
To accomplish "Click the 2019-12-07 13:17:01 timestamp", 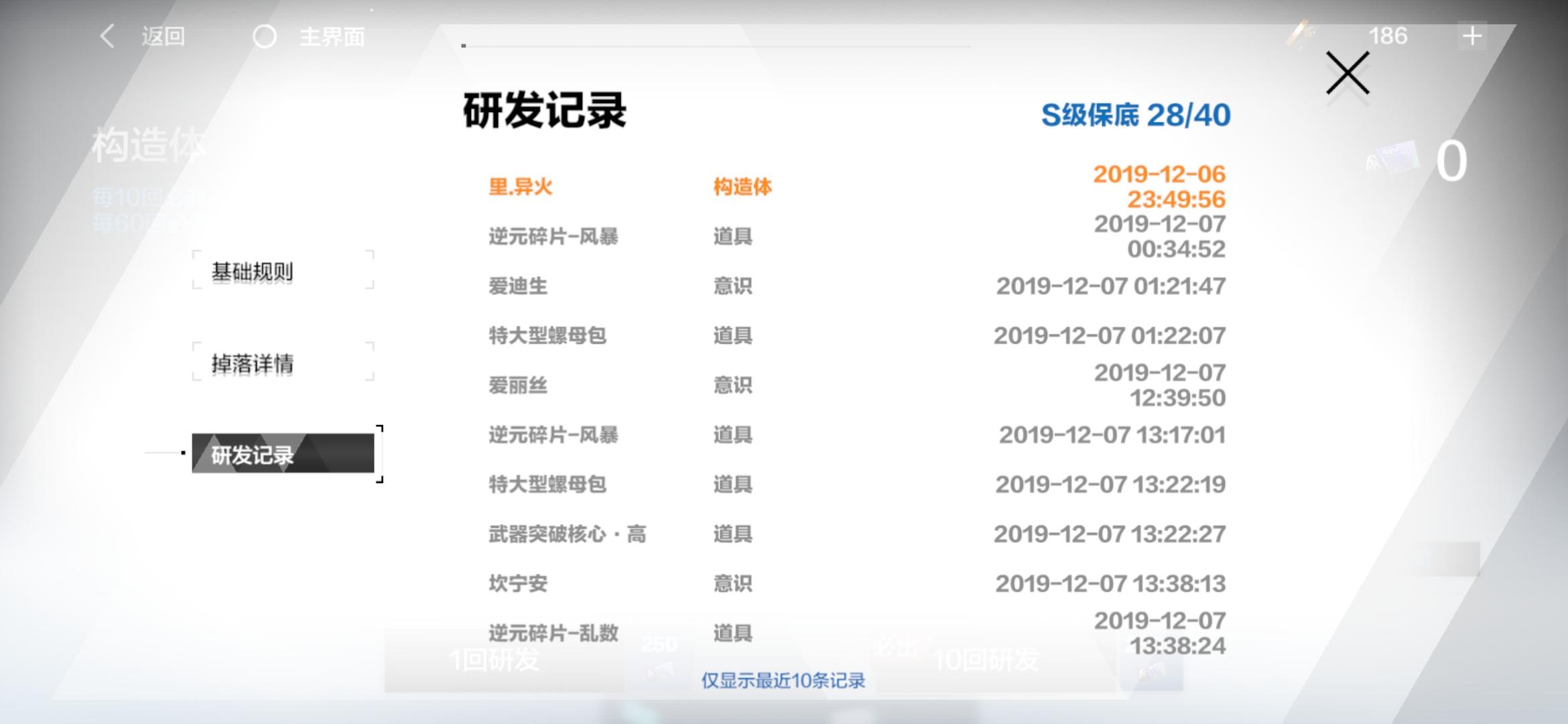I will (x=1112, y=434).
